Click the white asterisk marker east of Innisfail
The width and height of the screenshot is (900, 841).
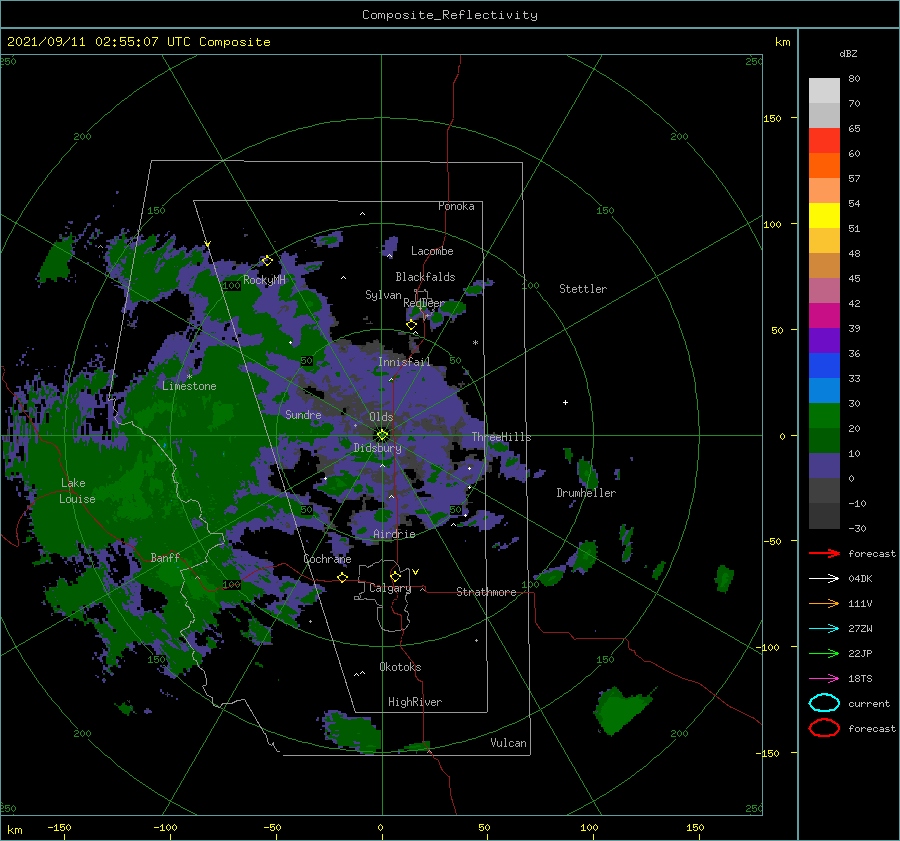475,343
